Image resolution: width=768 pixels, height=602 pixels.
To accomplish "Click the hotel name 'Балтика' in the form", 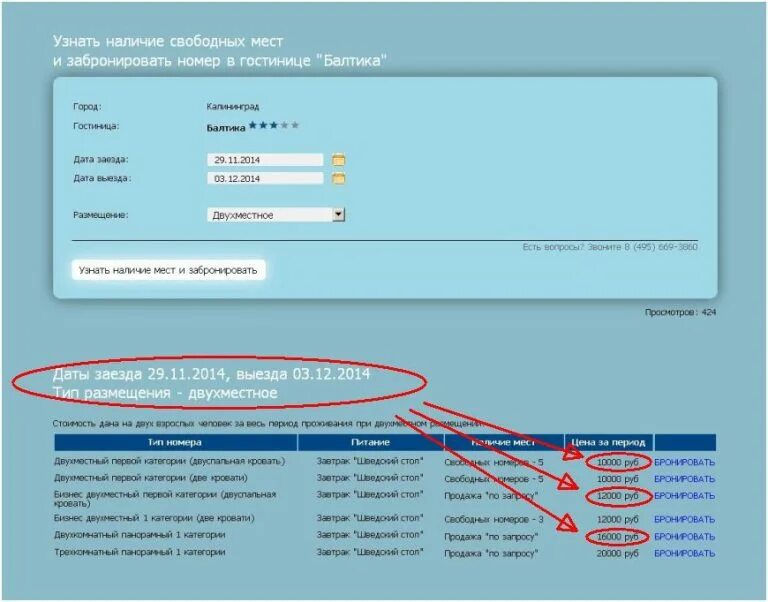I will tap(226, 128).
